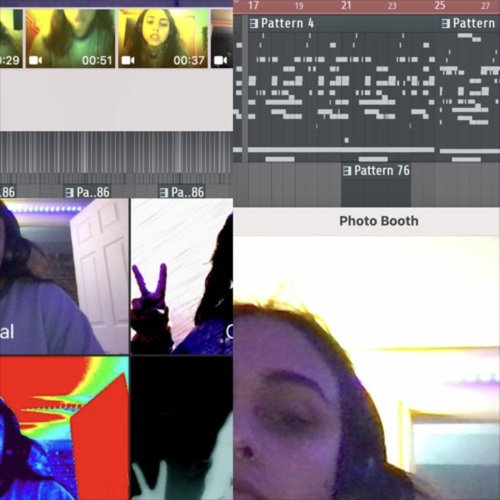This screenshot has height=500, width=500.
Task: Jump to bar 27 on the timeline ruler
Action: [x=485, y=6]
